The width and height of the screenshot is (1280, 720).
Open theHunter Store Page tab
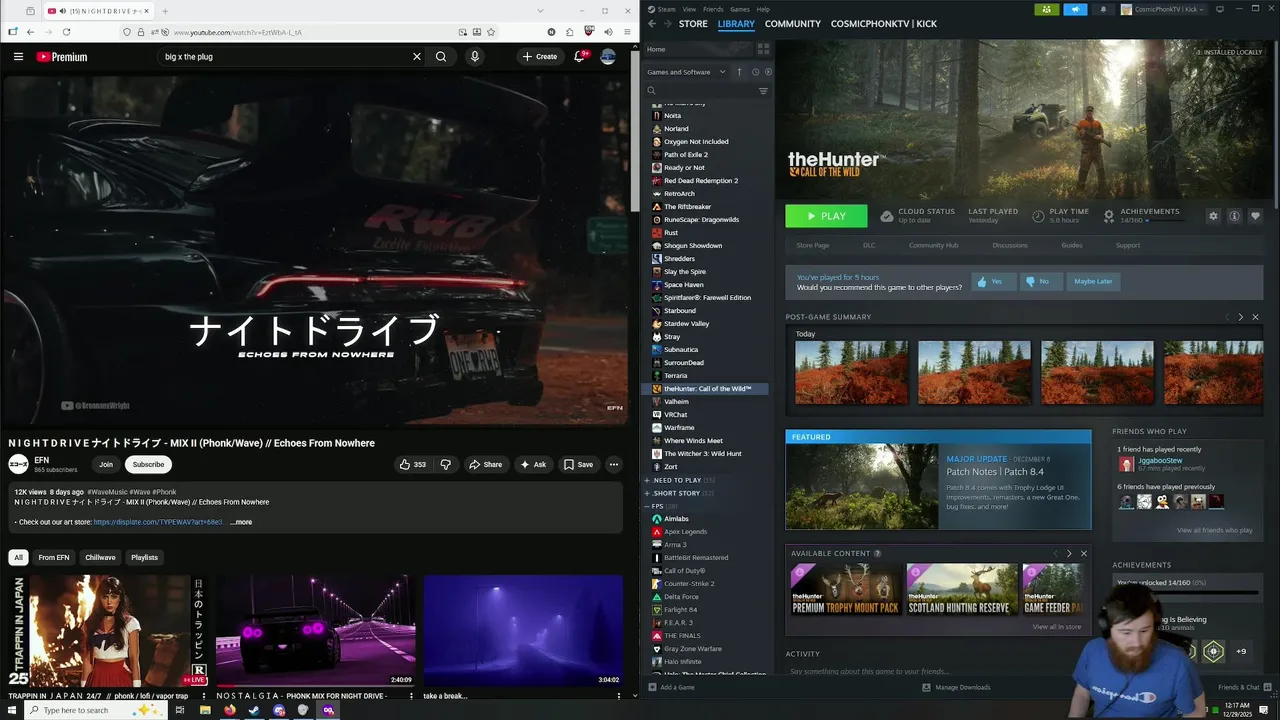click(813, 245)
